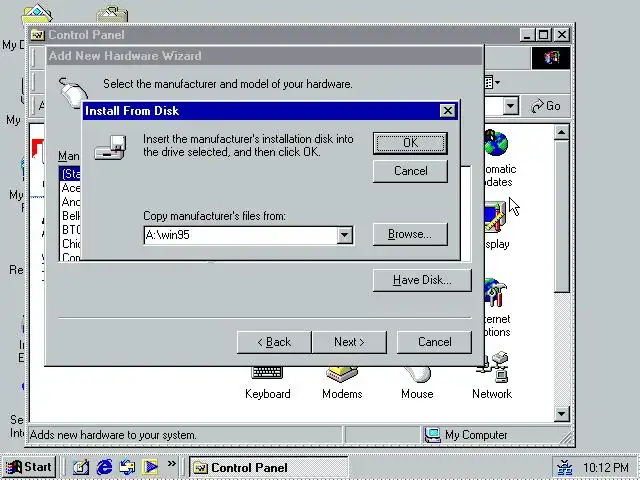Click Control Panel scrollbar up arrow
The width and height of the screenshot is (640, 480).
[x=562, y=132]
